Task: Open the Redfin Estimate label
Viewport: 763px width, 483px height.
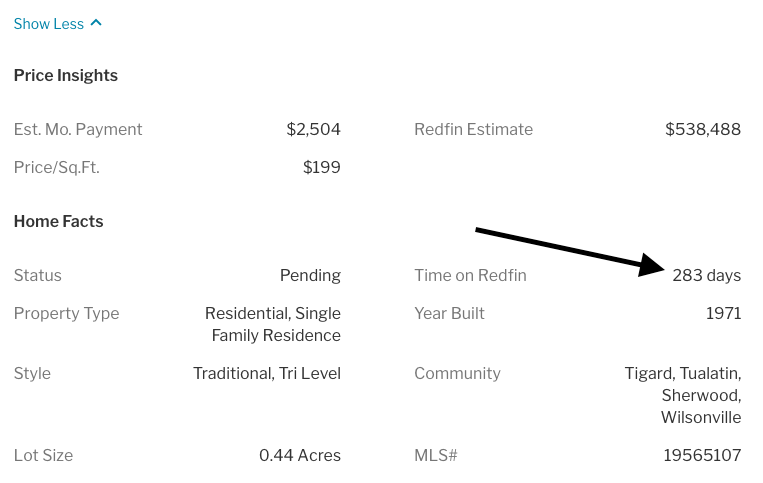Action: pyautogui.click(x=473, y=129)
